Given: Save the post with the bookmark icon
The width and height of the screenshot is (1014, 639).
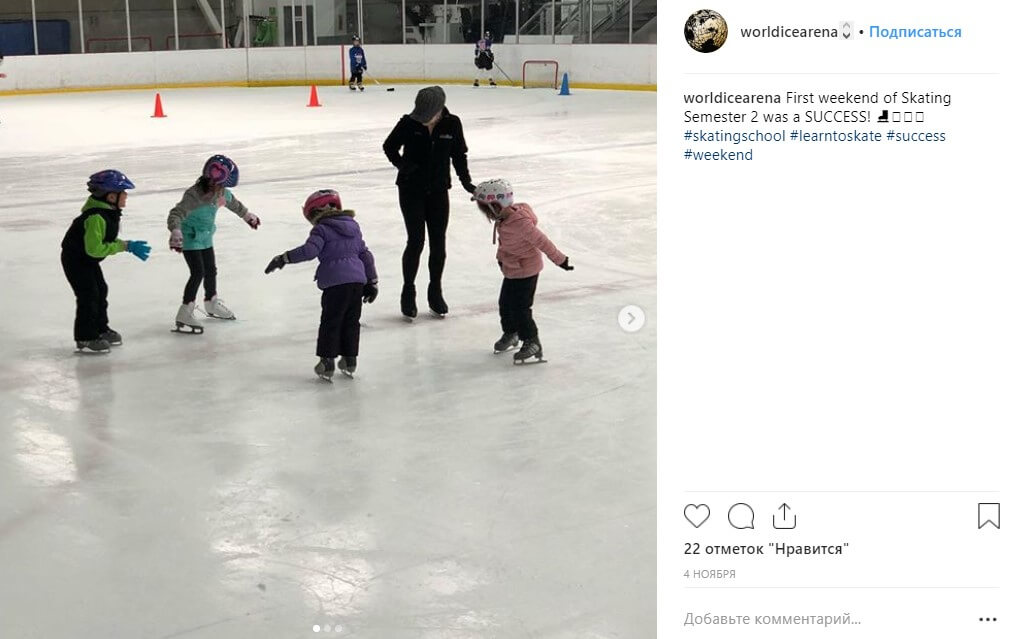Looking at the screenshot, I should click(x=988, y=515).
